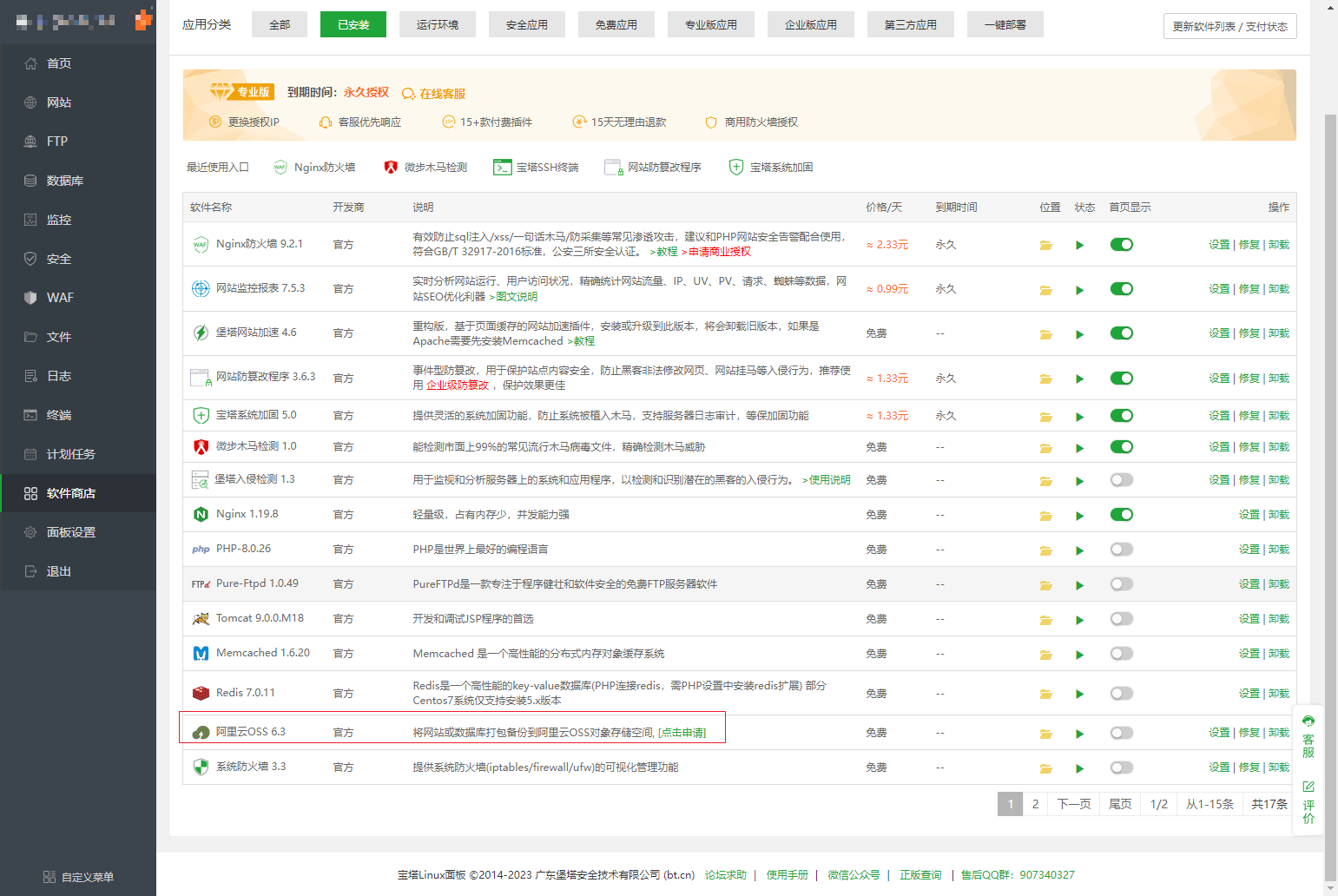
Task: Click the play status icon for Tomcat
Action: [1079, 620]
